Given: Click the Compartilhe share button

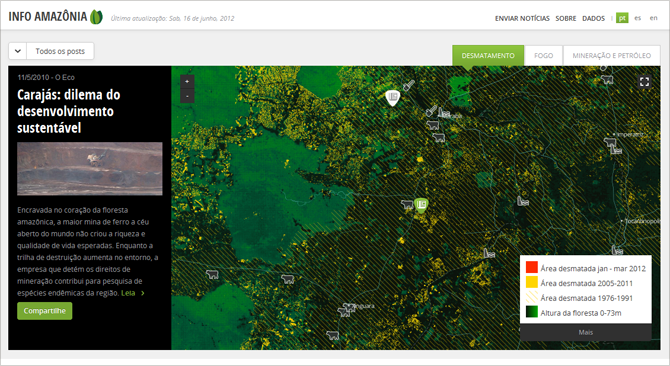Looking at the screenshot, I should [x=44, y=311].
